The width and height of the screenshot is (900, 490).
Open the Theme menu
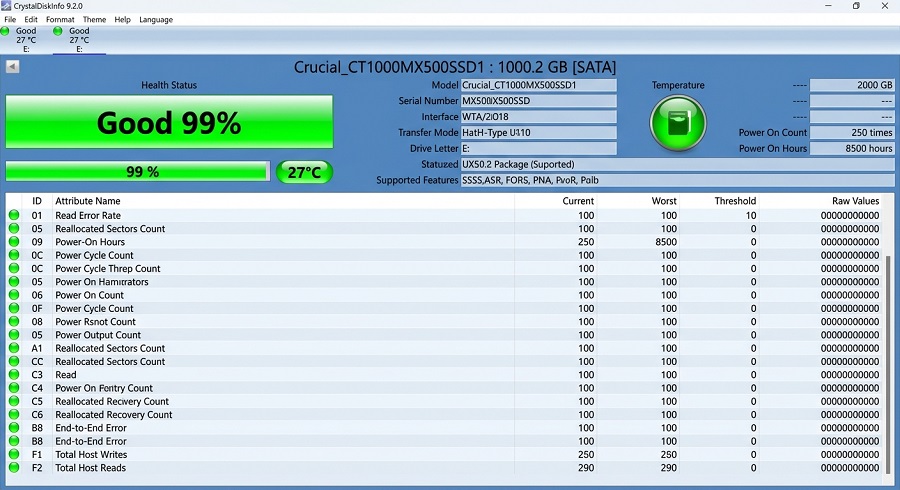click(94, 20)
